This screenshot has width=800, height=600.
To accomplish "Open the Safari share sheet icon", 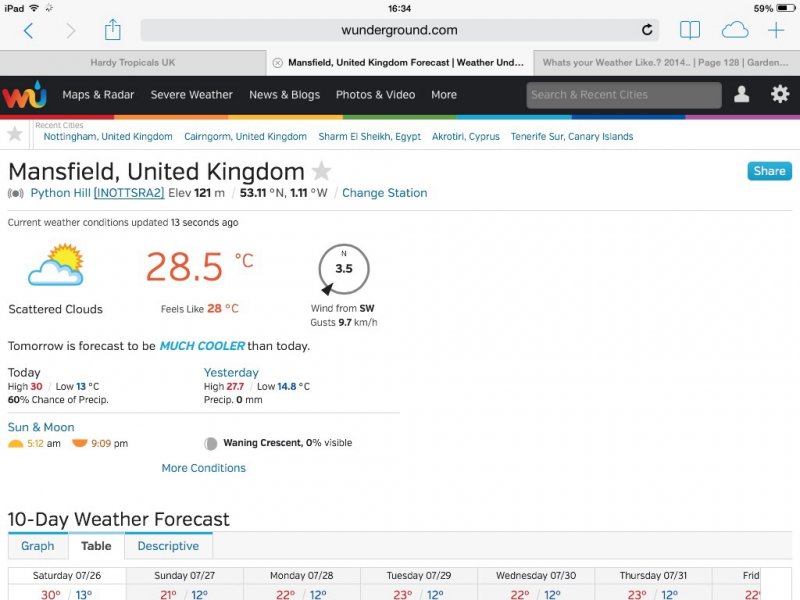I will 112,30.
